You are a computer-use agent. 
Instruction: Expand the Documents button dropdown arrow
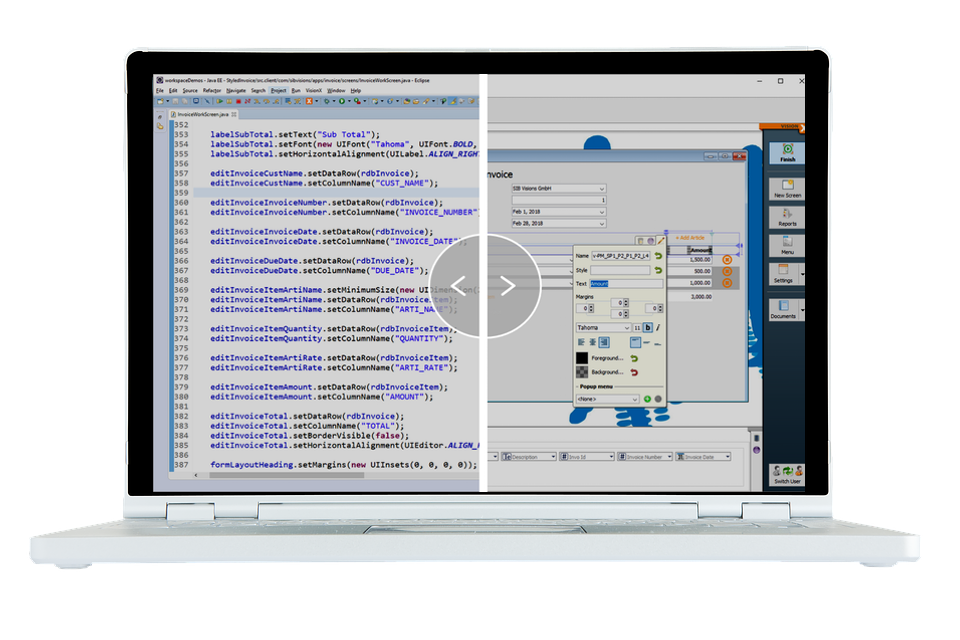point(802,309)
